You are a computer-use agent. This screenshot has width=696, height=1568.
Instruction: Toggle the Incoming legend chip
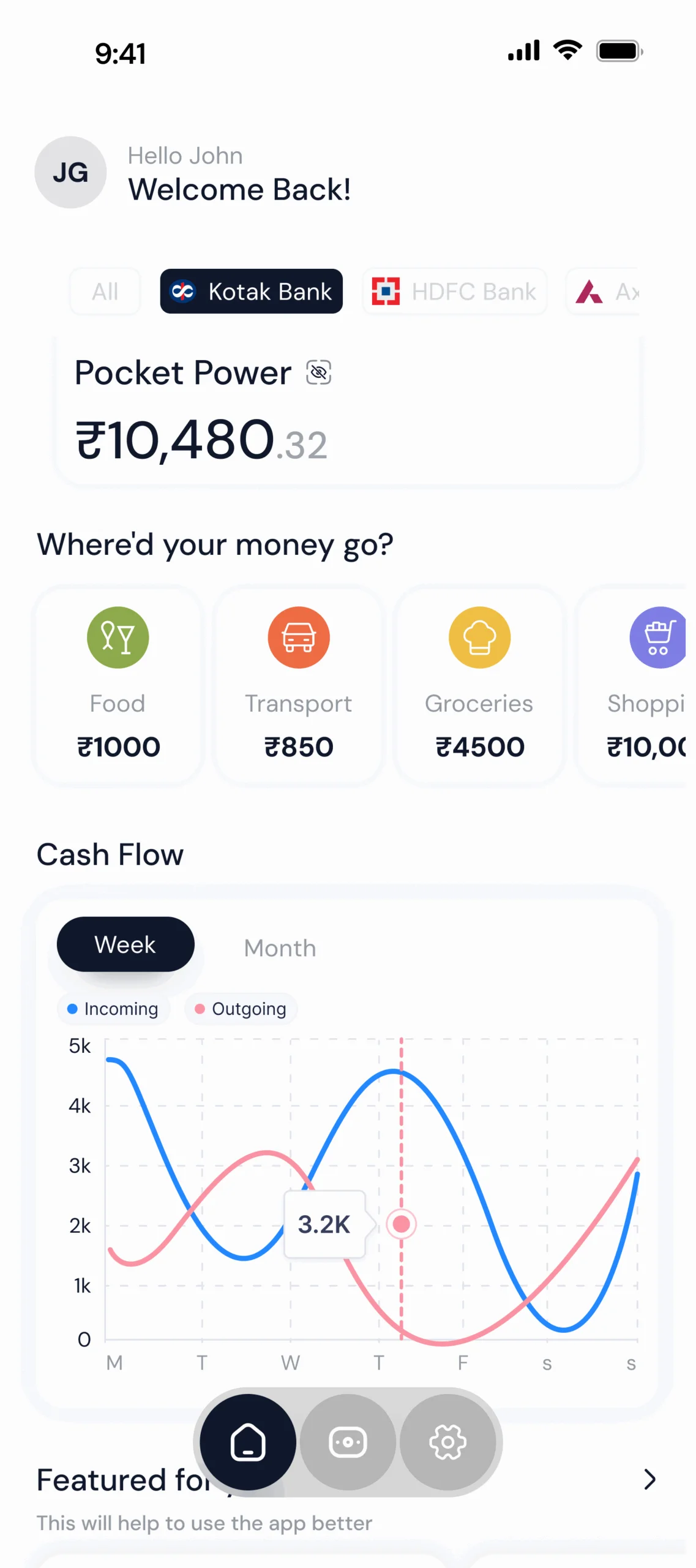point(113,1009)
